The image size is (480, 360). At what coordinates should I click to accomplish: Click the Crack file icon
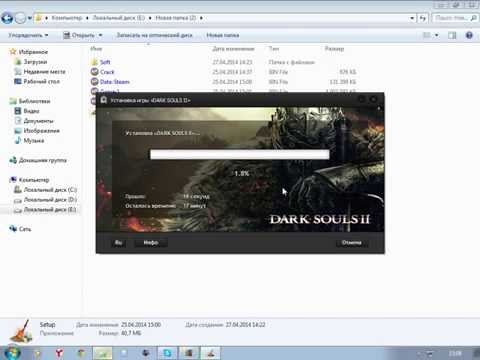click(x=95, y=72)
